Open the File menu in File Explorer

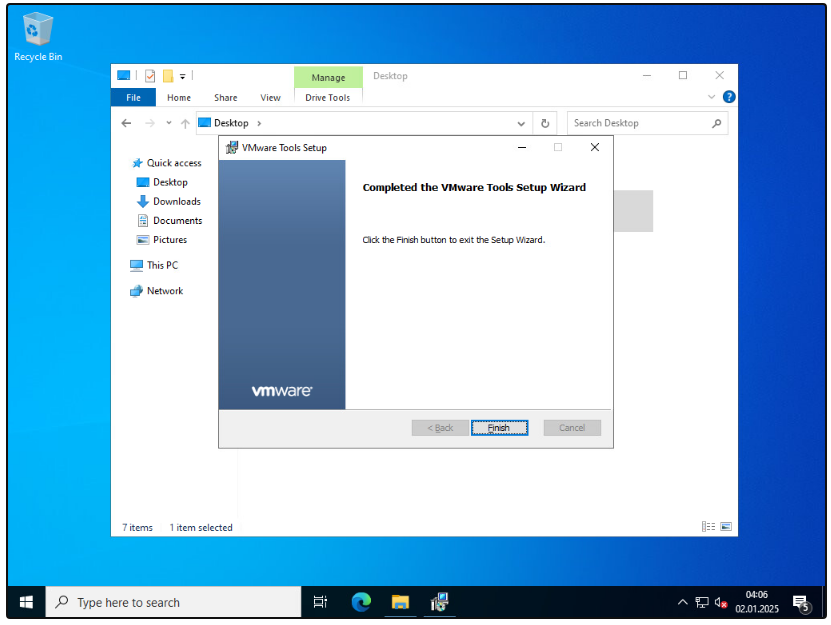(133, 98)
